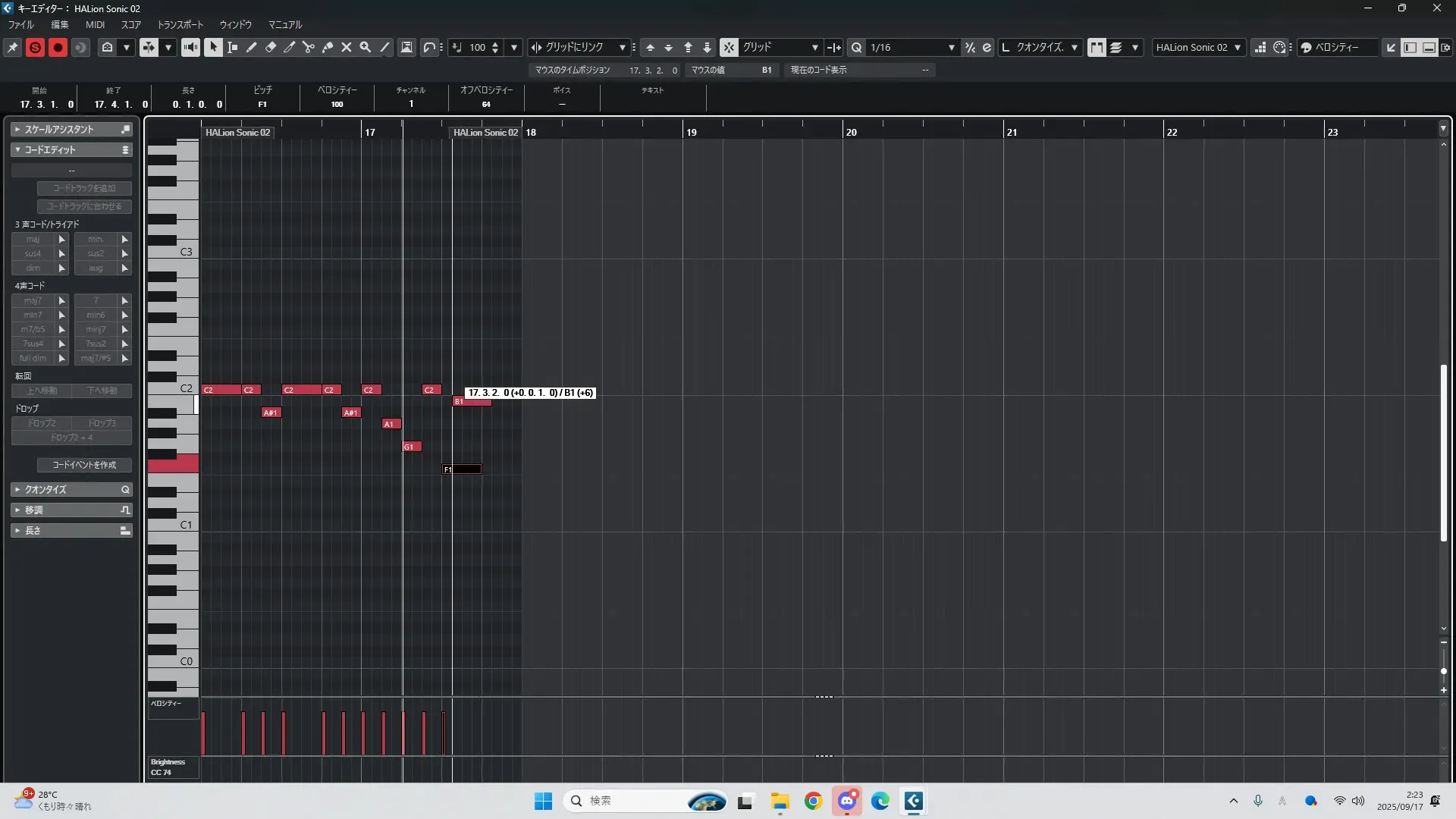Click the maj triad chord button
The image size is (1456, 819).
[x=33, y=239]
